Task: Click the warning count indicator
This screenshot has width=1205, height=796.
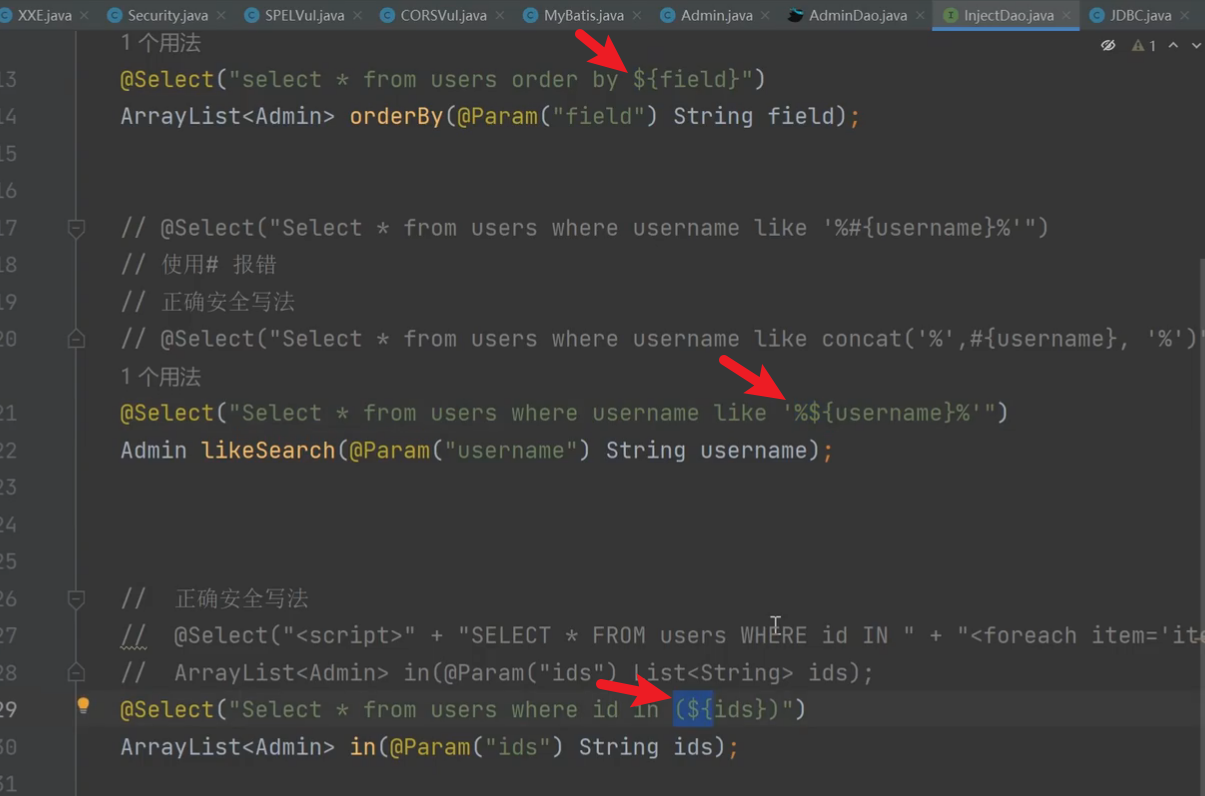Action: (1144, 46)
